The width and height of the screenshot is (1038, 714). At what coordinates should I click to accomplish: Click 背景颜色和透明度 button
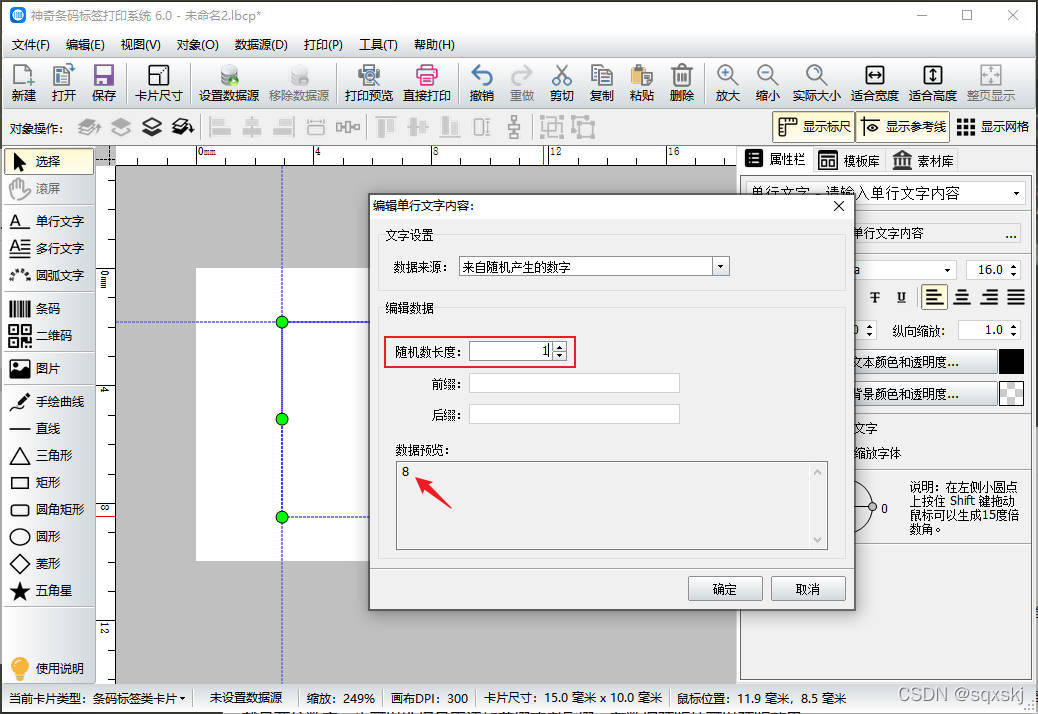925,394
